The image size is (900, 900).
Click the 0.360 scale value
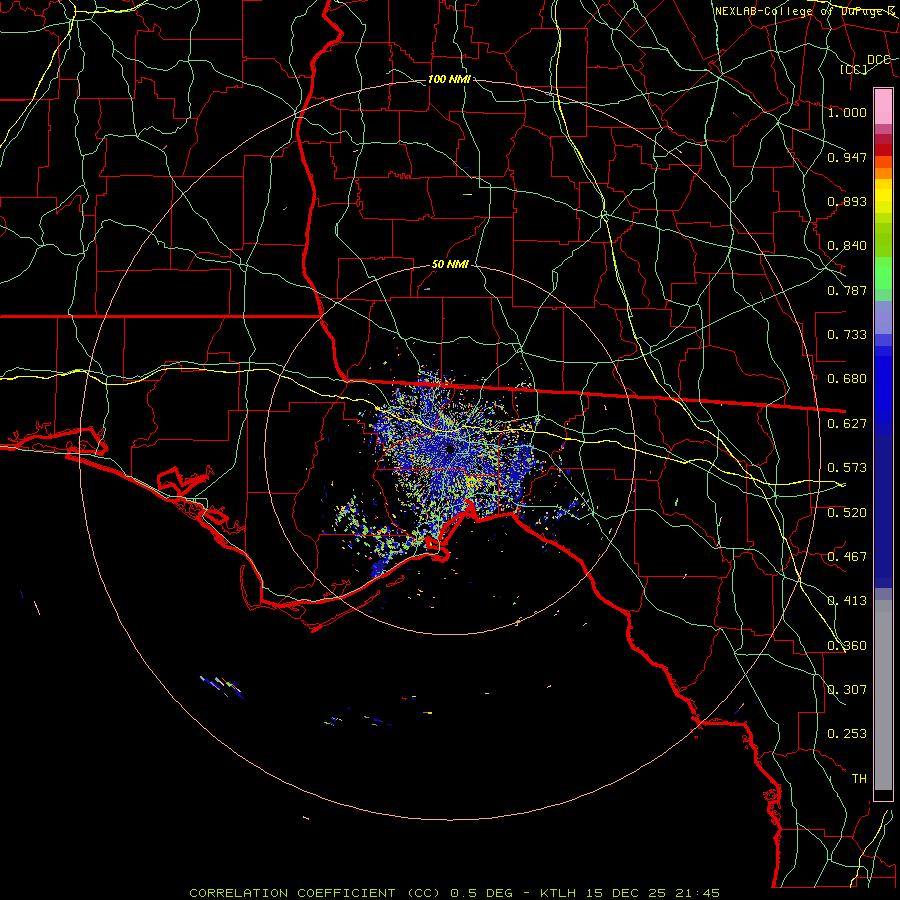tap(847, 646)
